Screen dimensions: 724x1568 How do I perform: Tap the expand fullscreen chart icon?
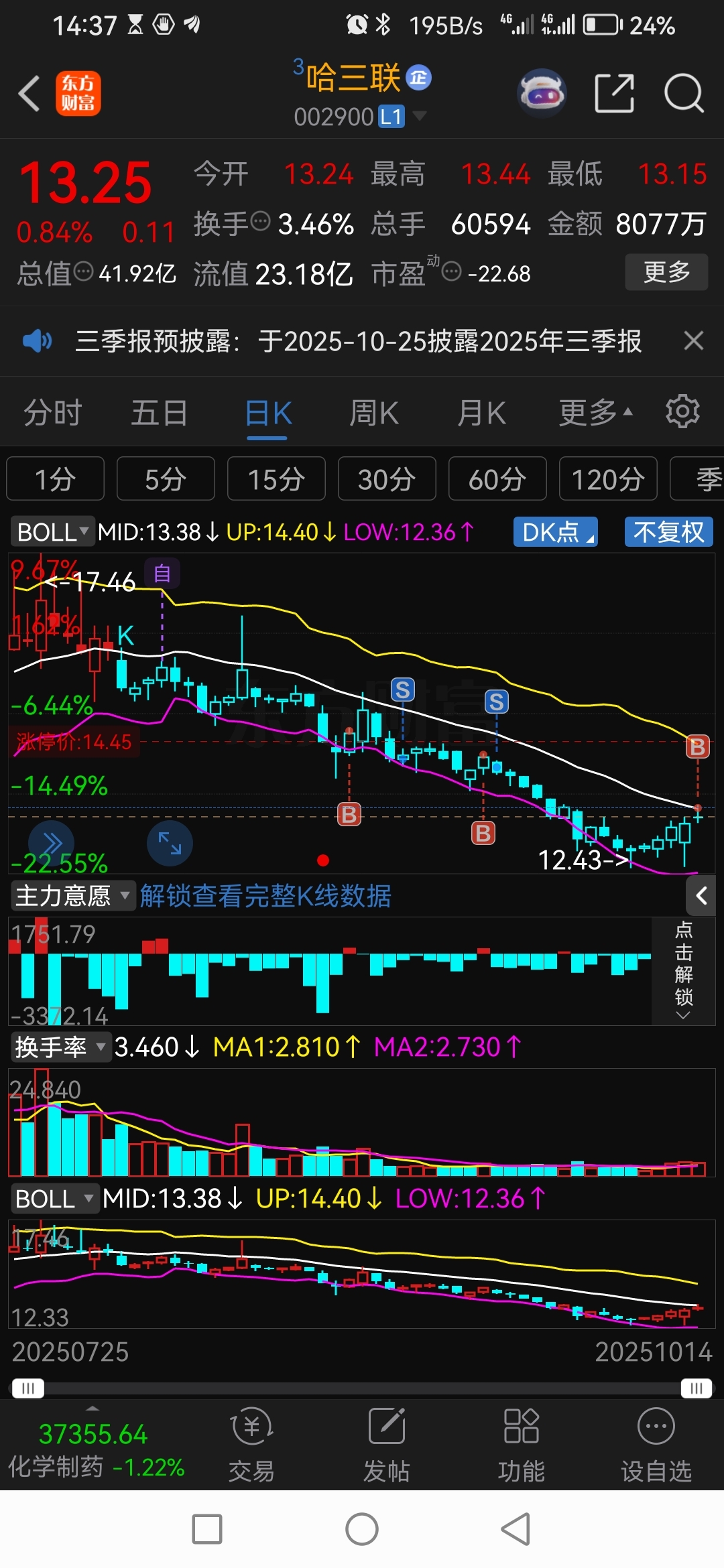pyautogui.click(x=170, y=843)
